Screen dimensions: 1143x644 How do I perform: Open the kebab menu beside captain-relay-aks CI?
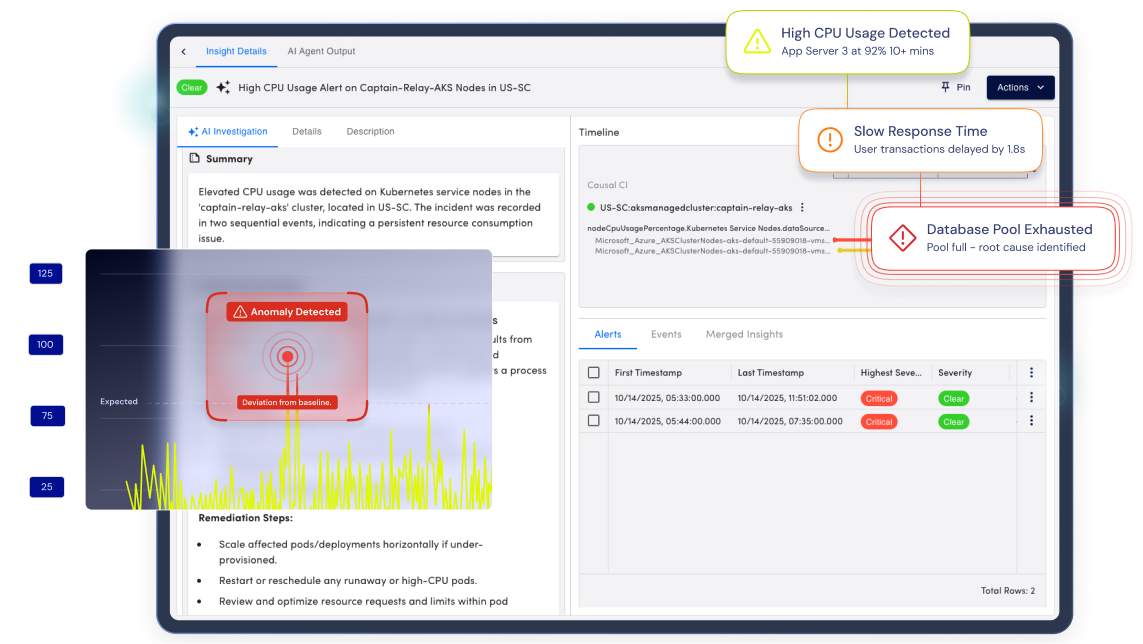click(802, 208)
